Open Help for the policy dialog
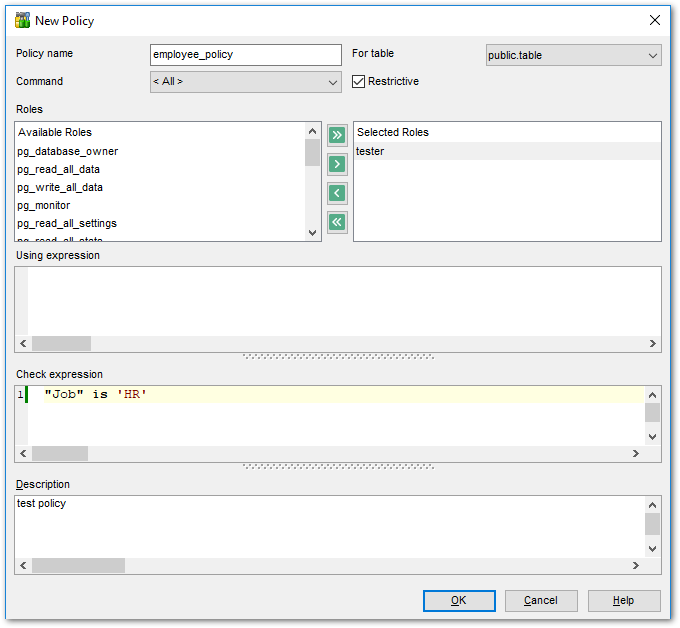680x628 pixels. coord(623,600)
